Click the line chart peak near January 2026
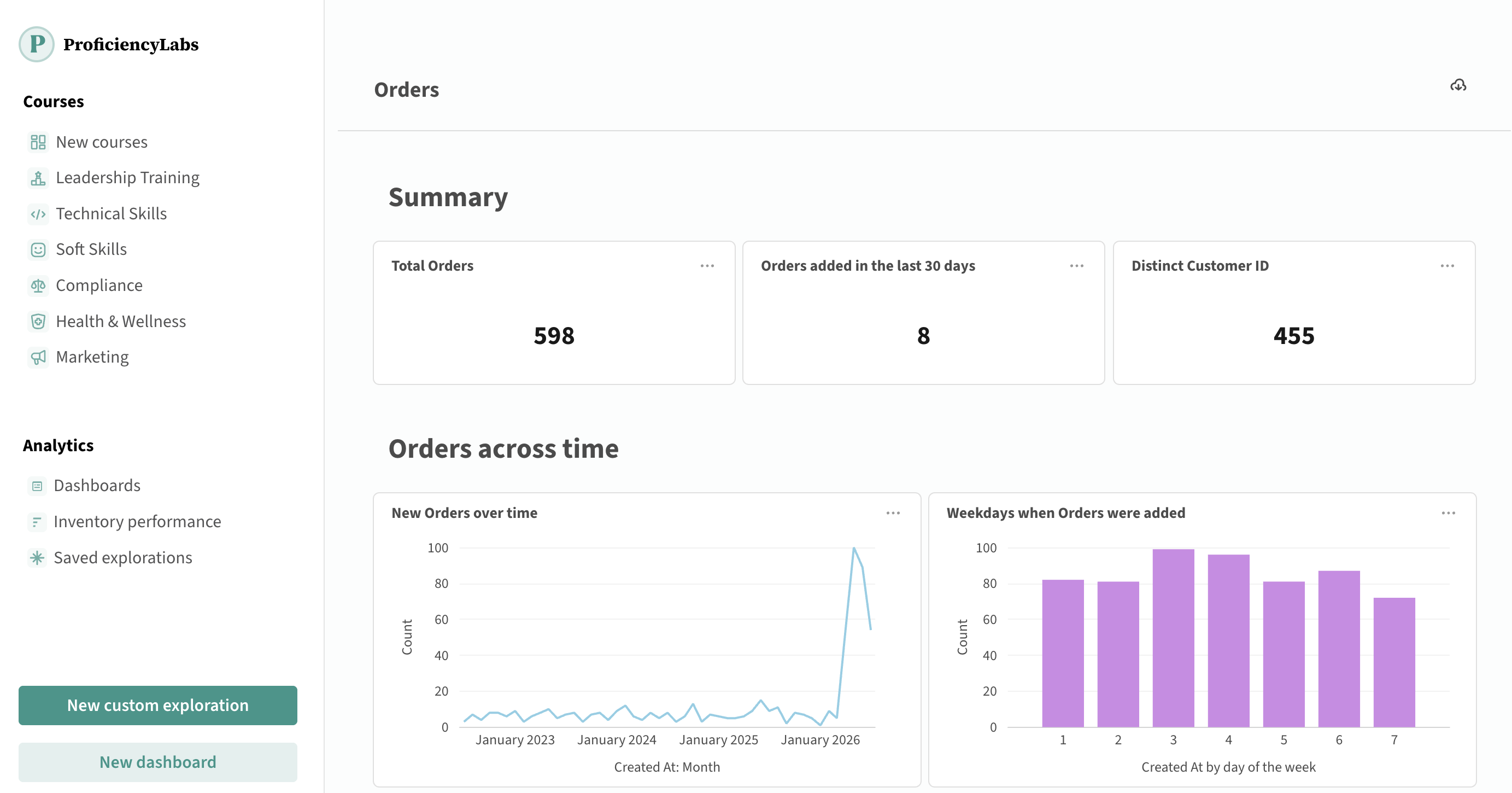Viewport: 1512px width, 793px height. 854,549
